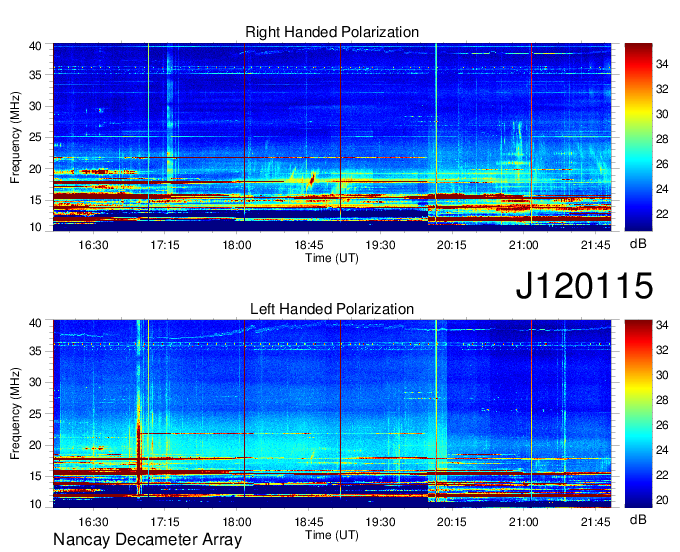
Task: Click the "21:45" tick of Left Handed plot
Action: [x=595, y=522]
